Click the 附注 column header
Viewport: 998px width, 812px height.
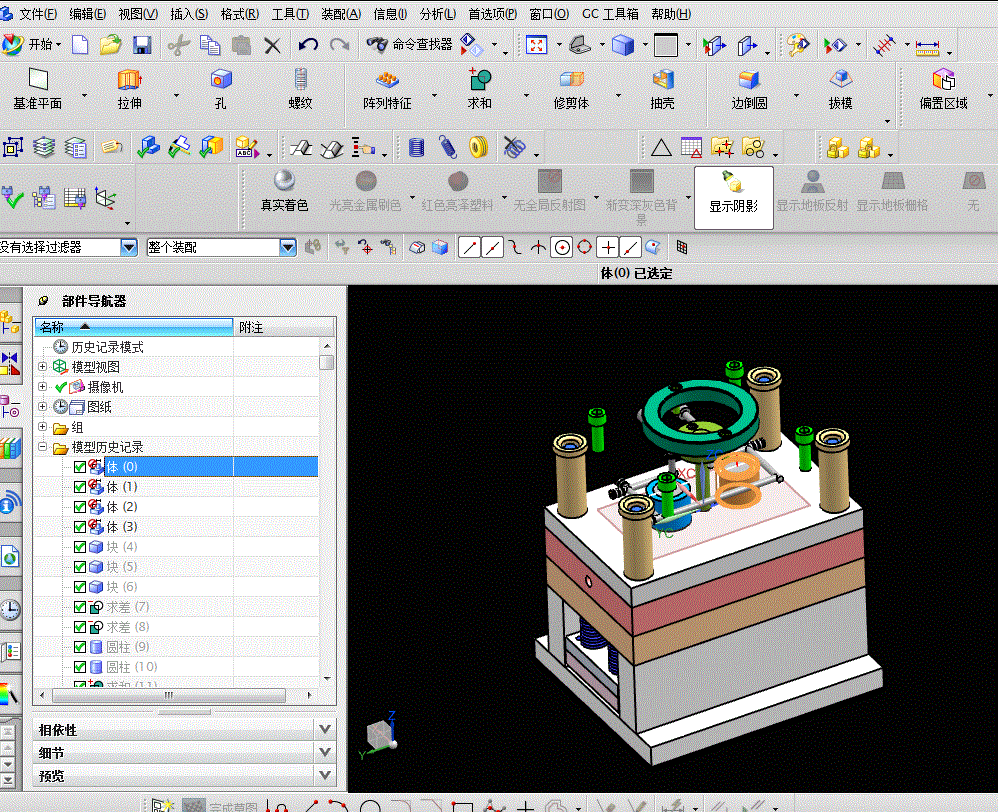284,327
